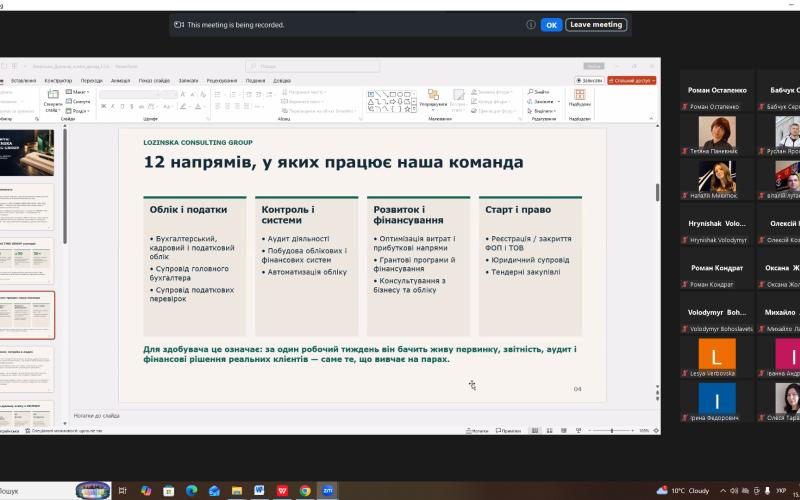Click the zoom slider in the status bar

(611, 431)
